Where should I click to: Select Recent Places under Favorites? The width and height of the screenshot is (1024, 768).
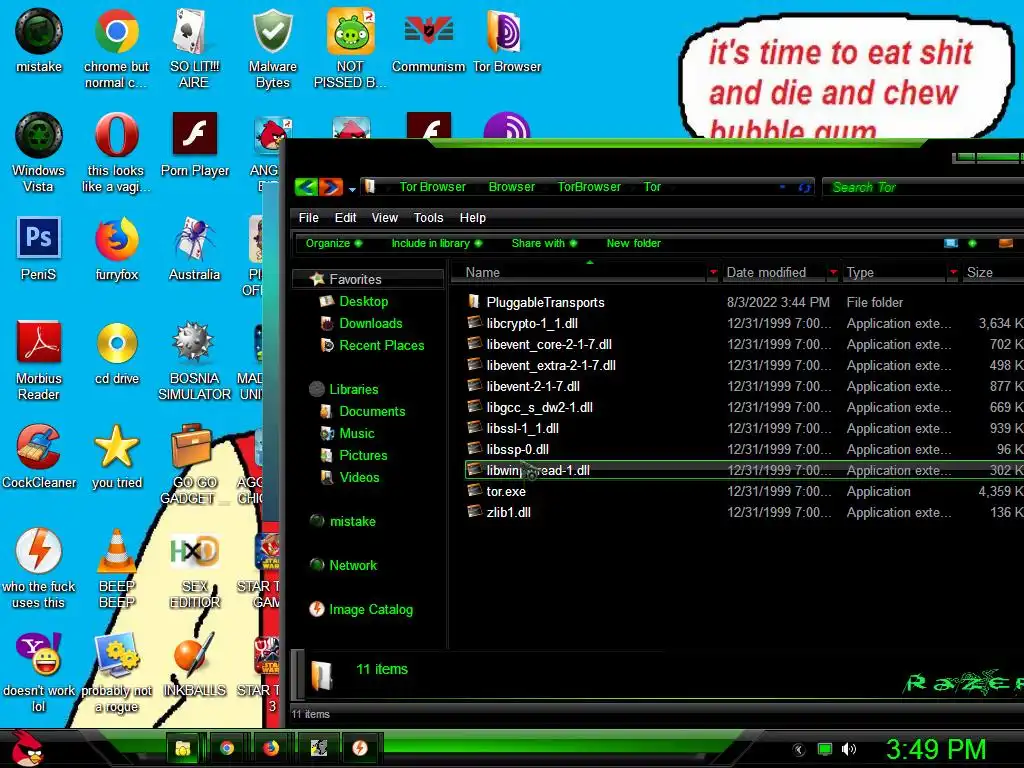[381, 345]
